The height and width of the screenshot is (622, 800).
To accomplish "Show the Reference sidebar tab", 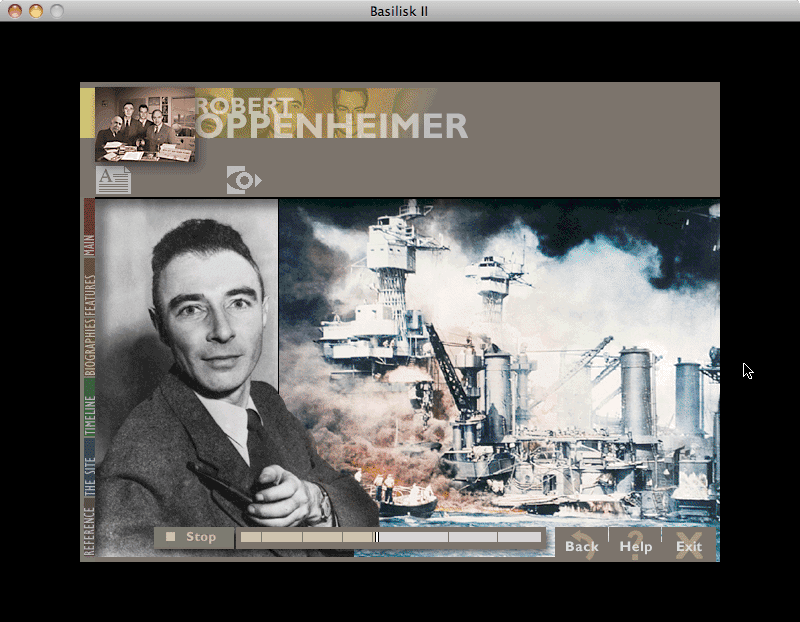I will point(89,530).
